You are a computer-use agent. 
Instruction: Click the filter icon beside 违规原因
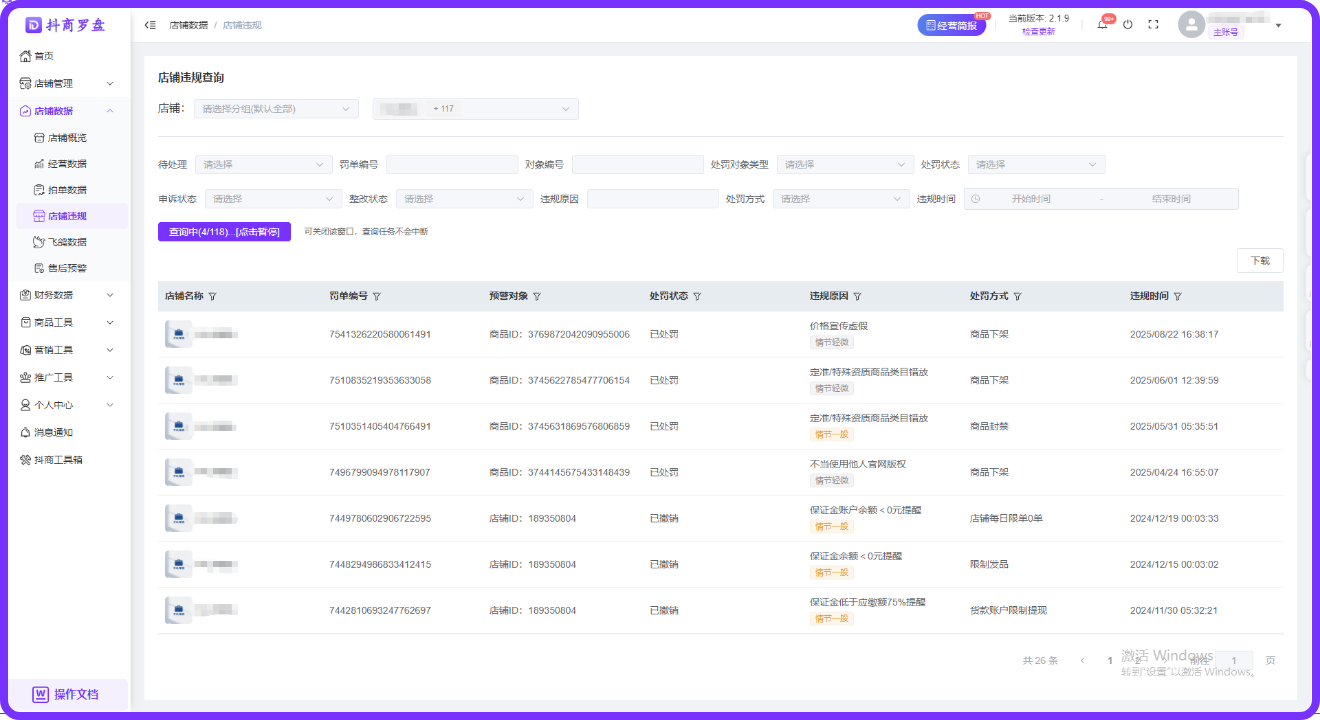click(x=858, y=297)
